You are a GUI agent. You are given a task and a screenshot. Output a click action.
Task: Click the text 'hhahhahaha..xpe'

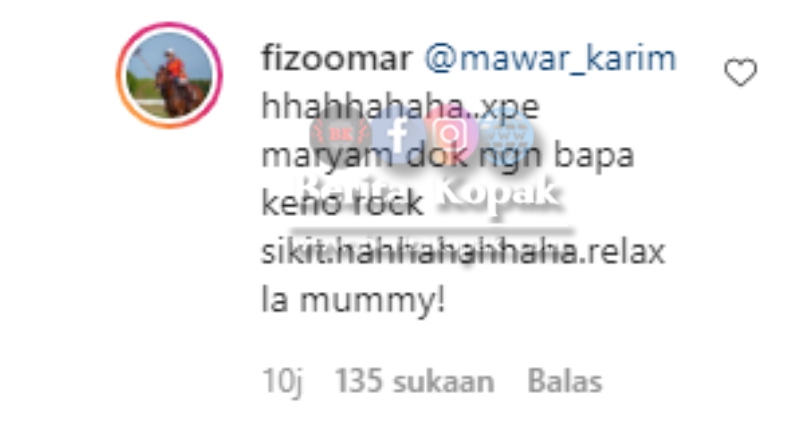(x=401, y=107)
